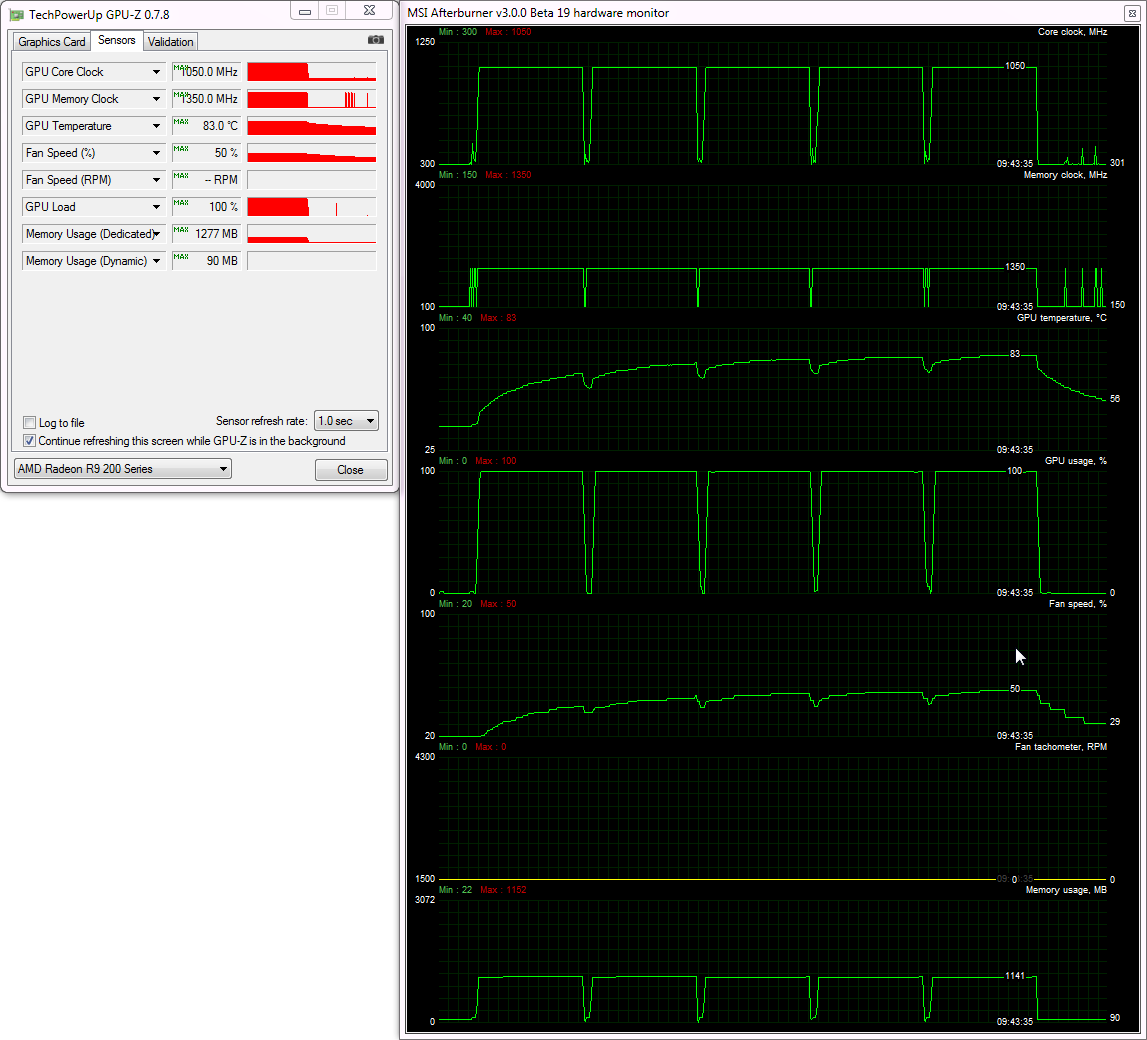1147x1040 pixels.
Task: Click the "Max : 83" temperature text in Afterburner
Action: click(x=498, y=317)
